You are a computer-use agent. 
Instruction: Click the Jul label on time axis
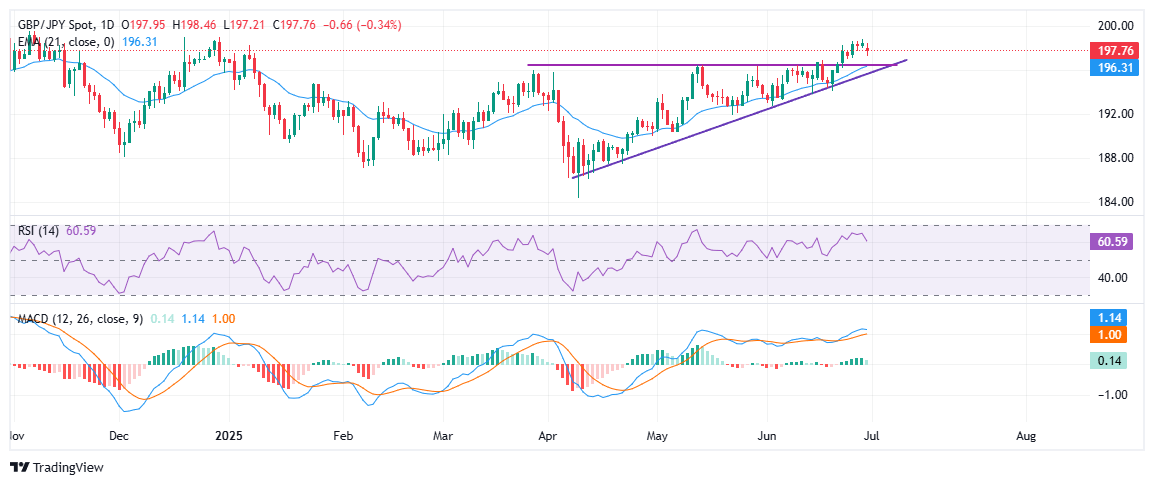click(874, 437)
